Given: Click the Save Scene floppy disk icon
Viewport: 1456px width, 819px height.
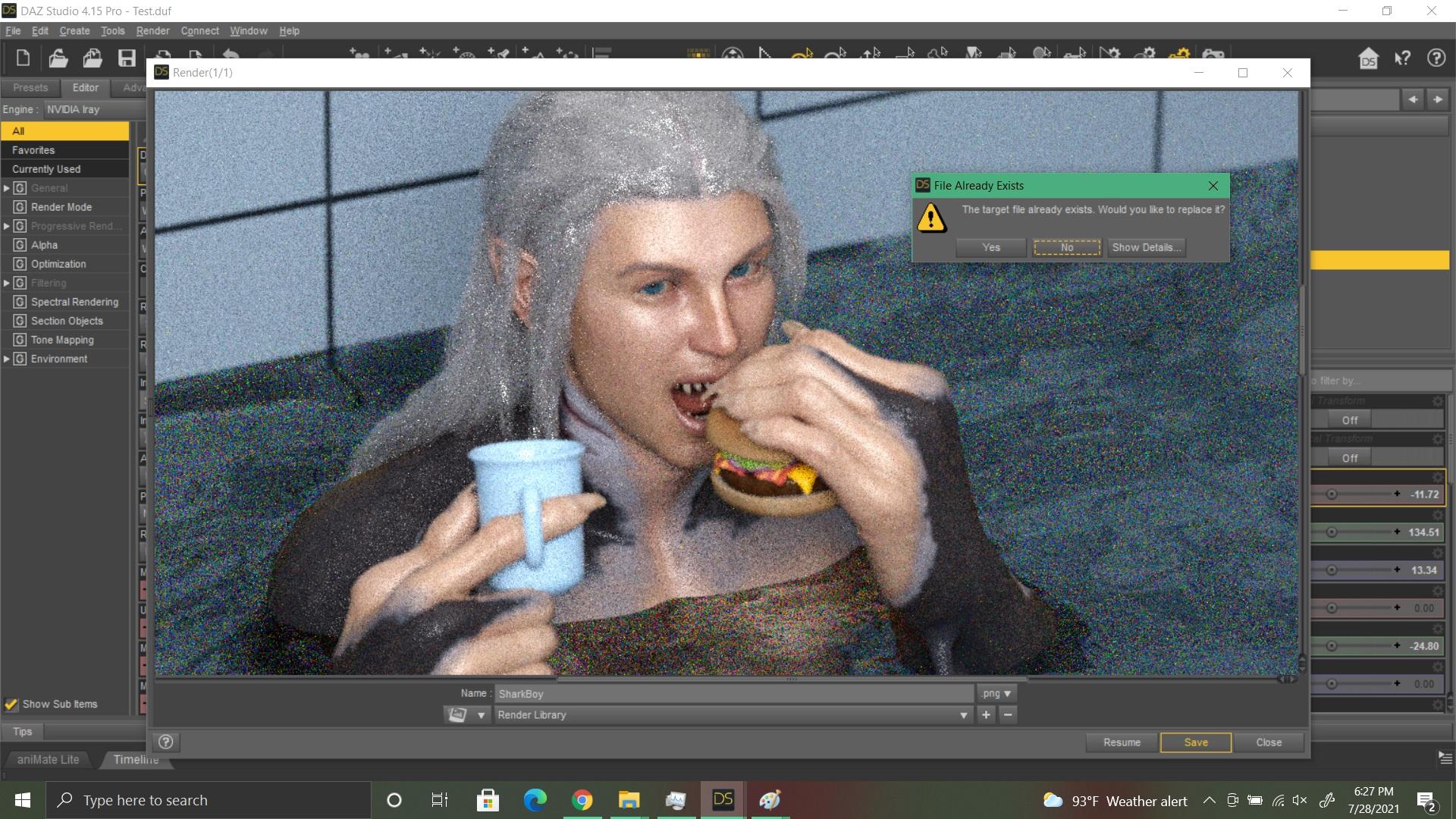Looking at the screenshot, I should pyautogui.click(x=127, y=58).
